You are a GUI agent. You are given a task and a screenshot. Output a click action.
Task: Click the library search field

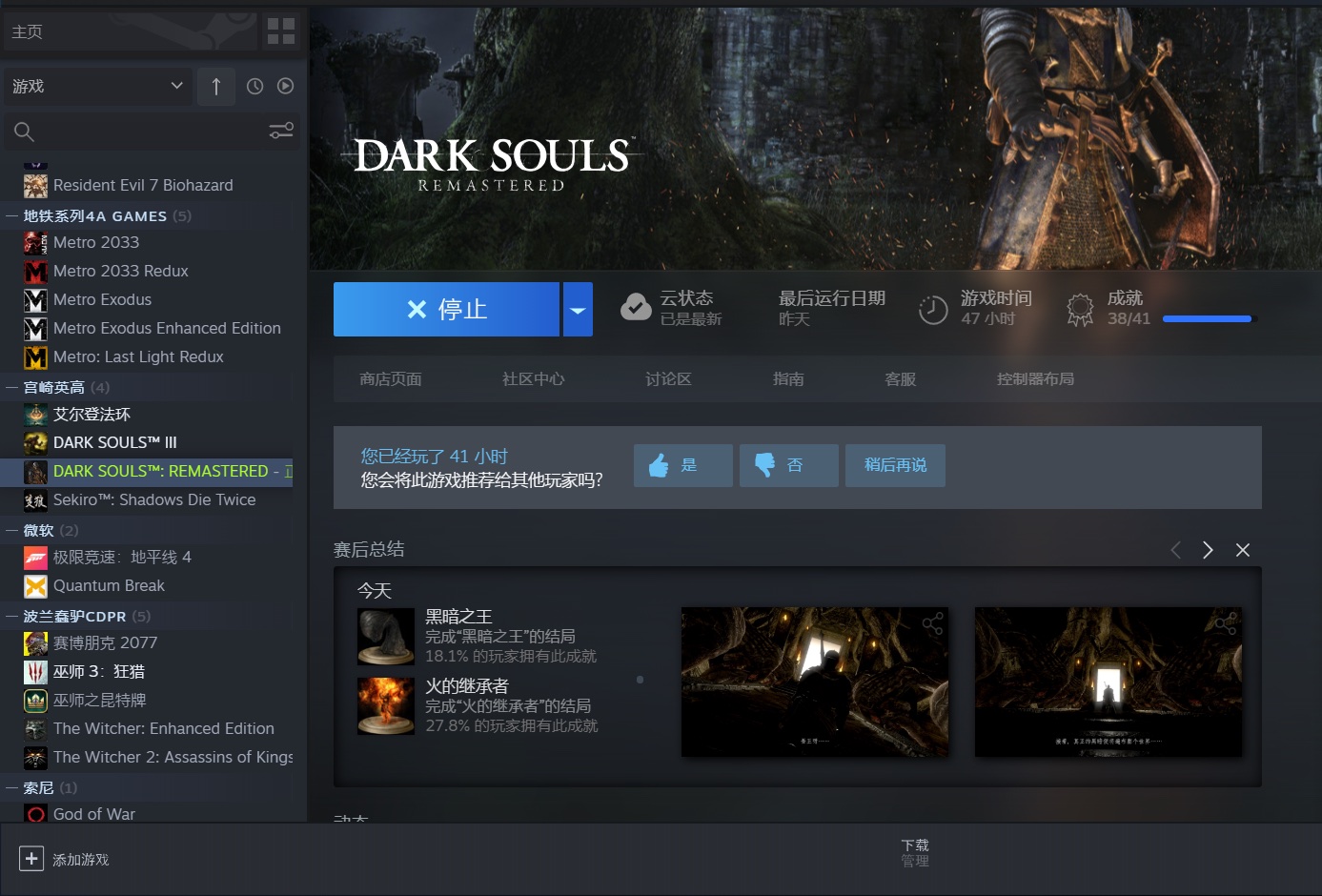[x=152, y=132]
